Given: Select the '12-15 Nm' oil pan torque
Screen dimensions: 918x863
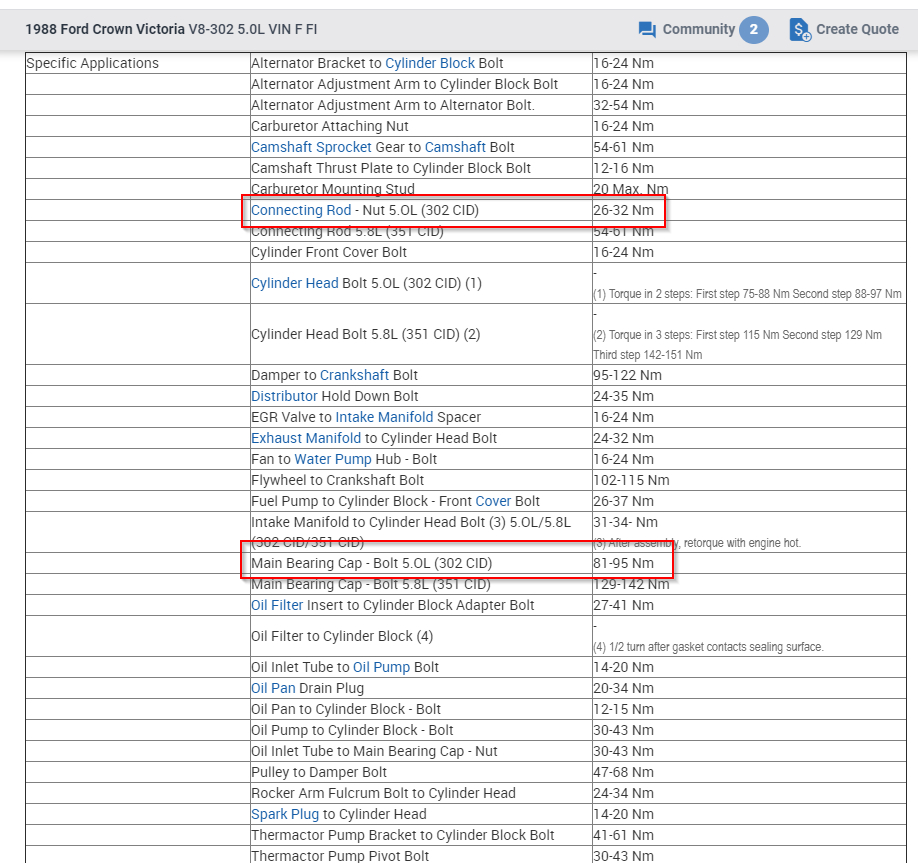Looking at the screenshot, I should tap(624, 710).
